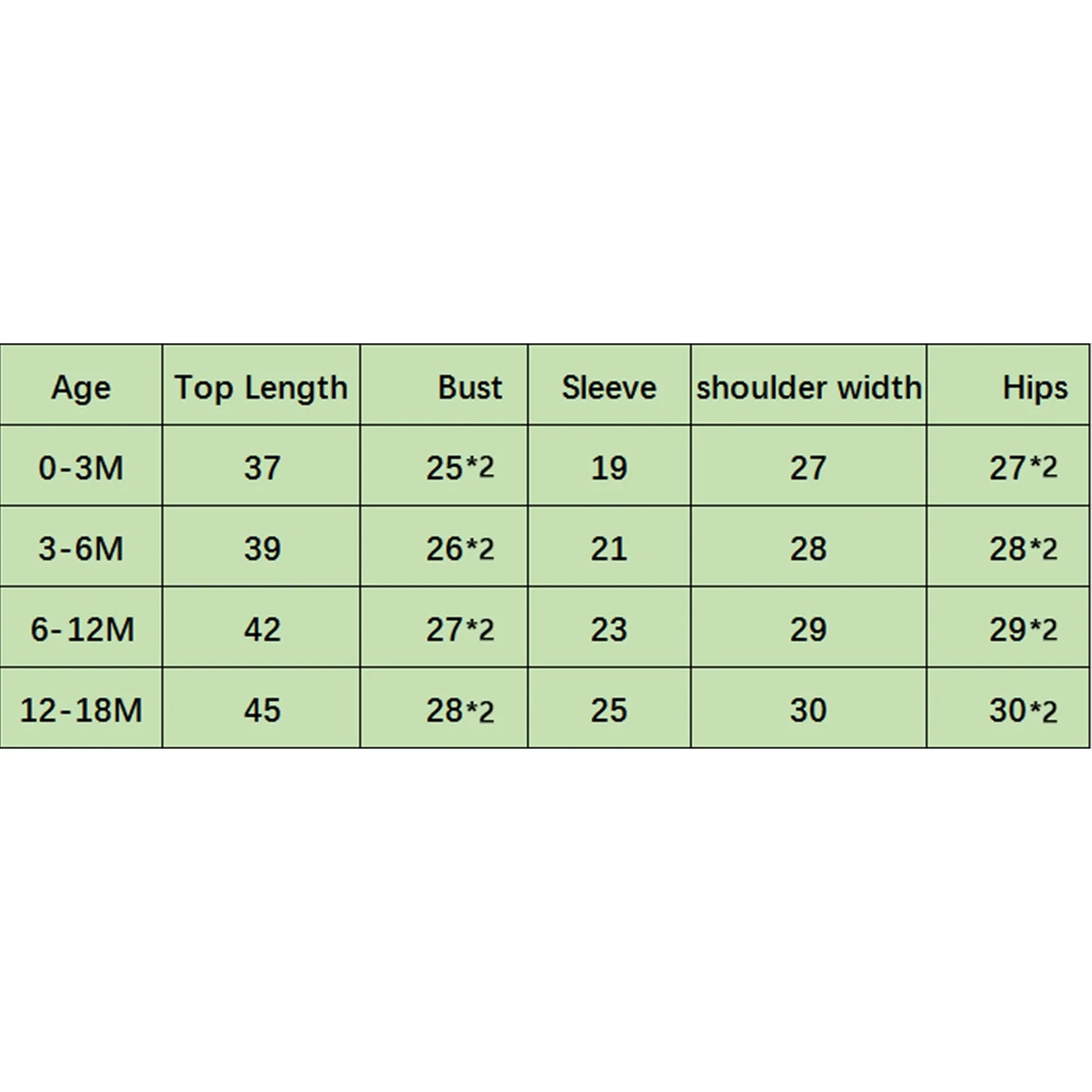The width and height of the screenshot is (1092, 1092).
Task: Select the 3-6M age row label
Action: (81, 549)
